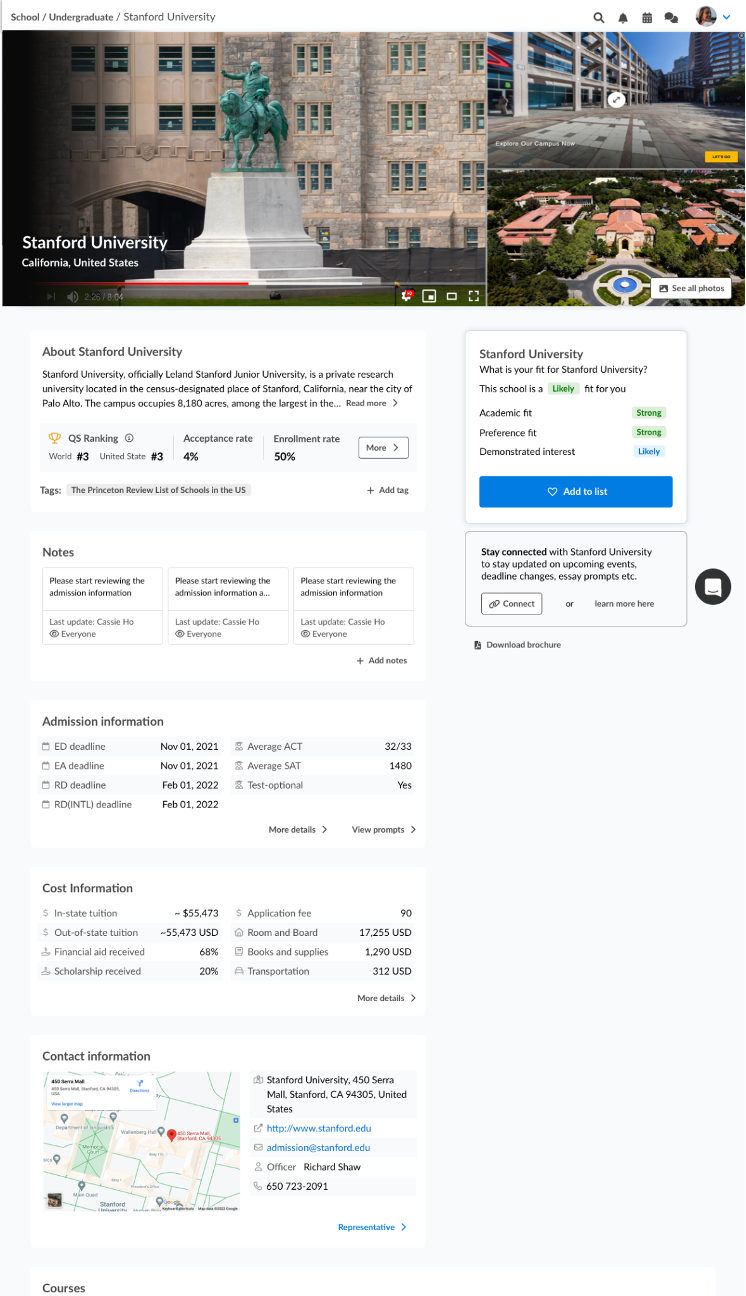Click Add tag
The width and height of the screenshot is (746, 1296).
388,490
